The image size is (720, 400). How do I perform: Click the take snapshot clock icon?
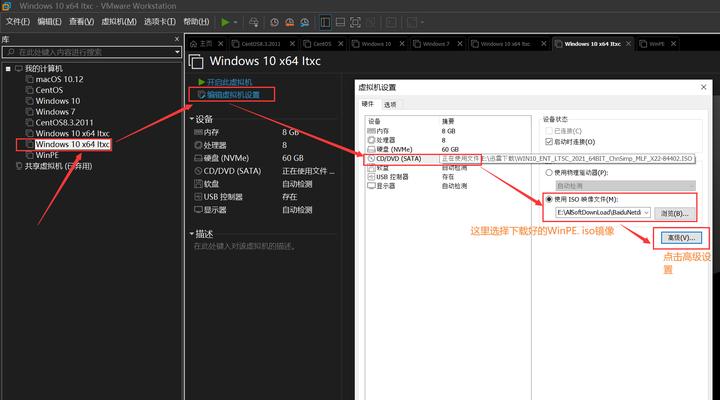click(x=275, y=22)
